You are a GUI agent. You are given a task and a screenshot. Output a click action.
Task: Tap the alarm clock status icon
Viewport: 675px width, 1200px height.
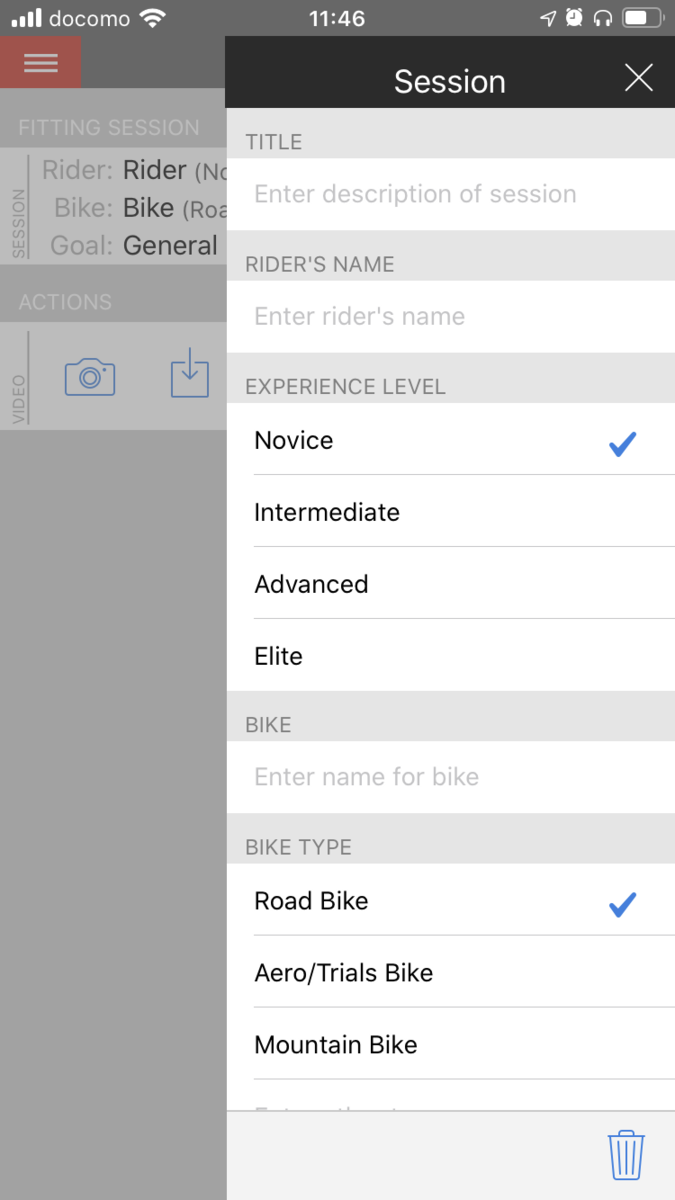[x=574, y=18]
